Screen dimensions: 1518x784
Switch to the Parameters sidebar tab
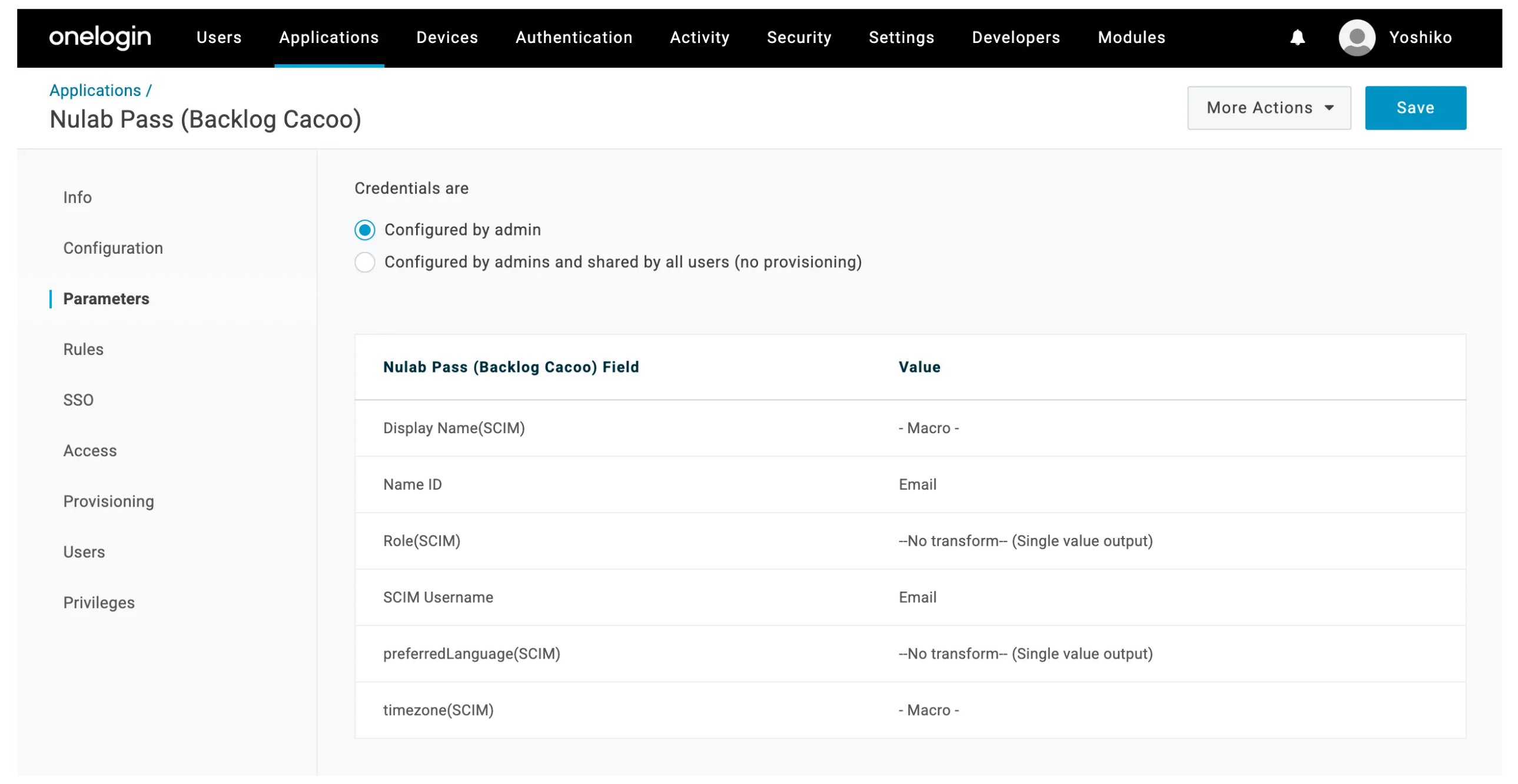(106, 299)
